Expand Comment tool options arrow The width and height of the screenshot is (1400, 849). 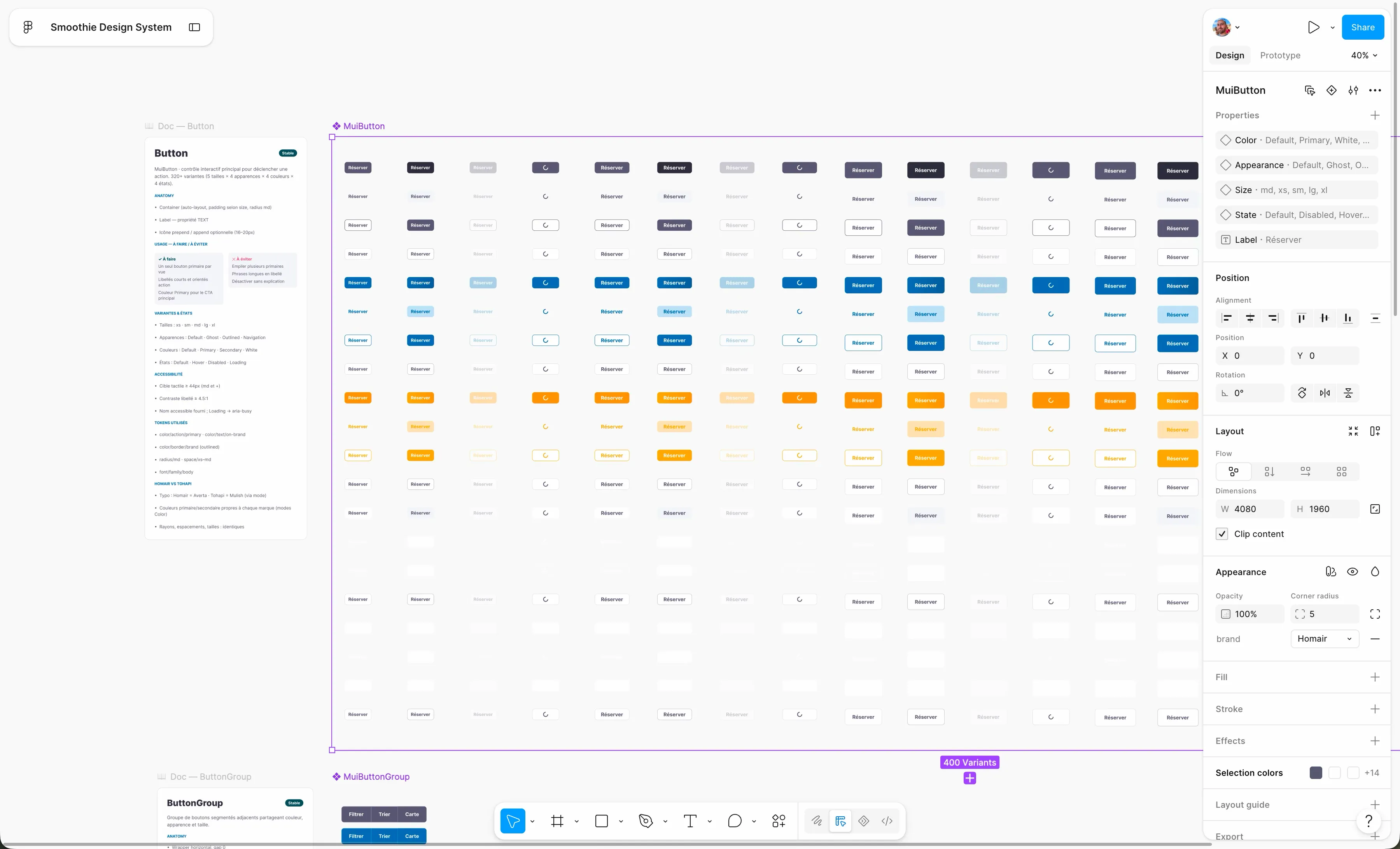(753, 821)
